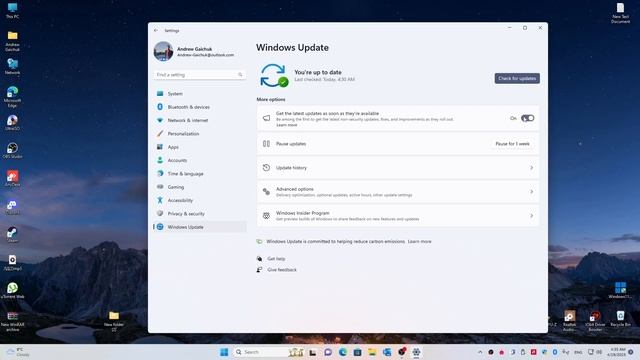
Task: Open Personalization settings category
Action: [x=200, y=133]
